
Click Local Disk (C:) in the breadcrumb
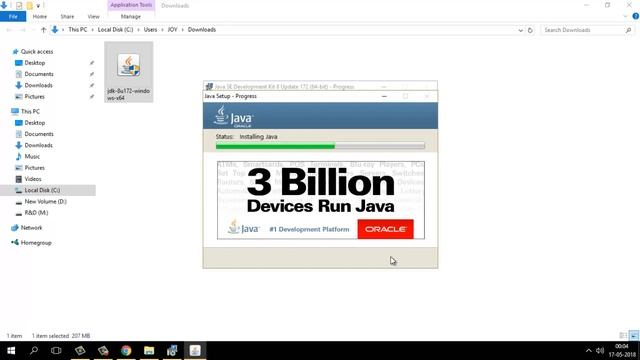click(116, 30)
